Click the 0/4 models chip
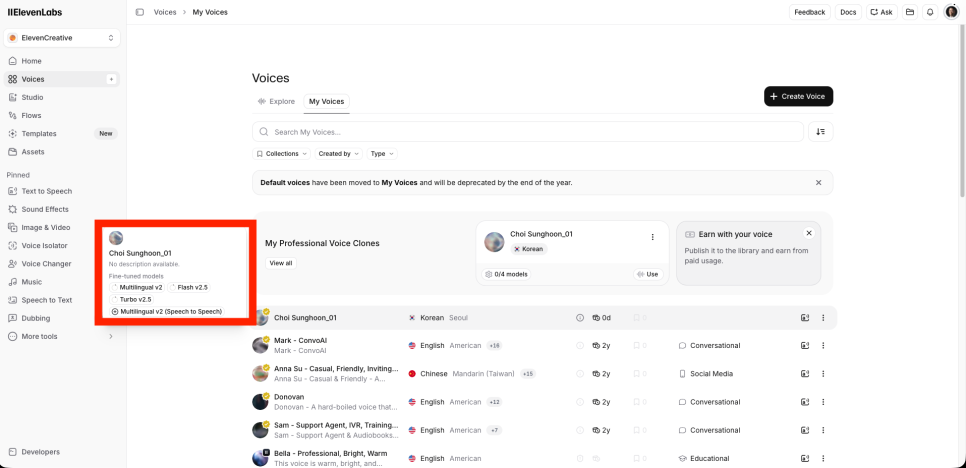 pos(506,274)
